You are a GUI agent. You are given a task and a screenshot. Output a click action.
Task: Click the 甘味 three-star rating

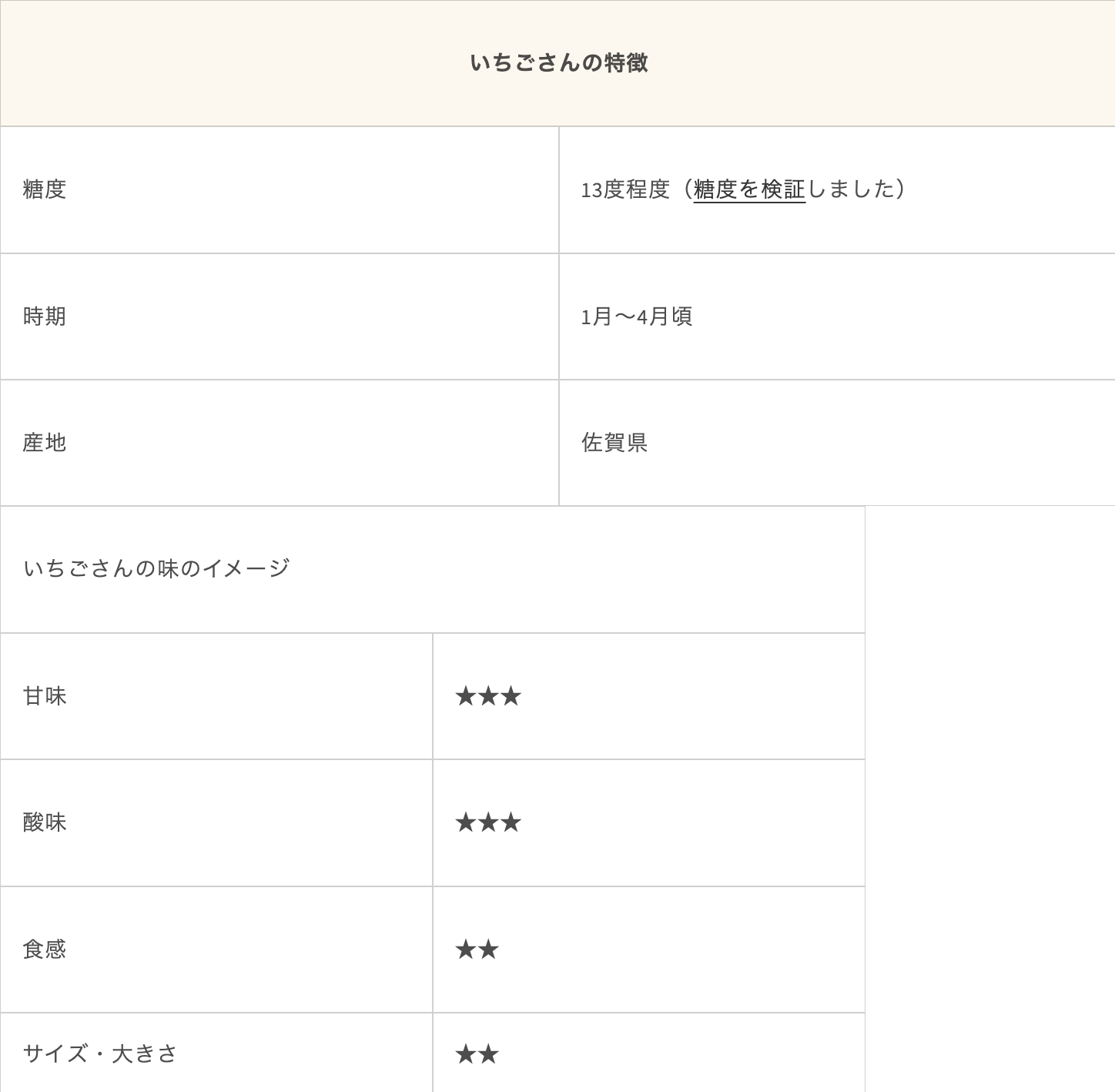[x=488, y=697]
